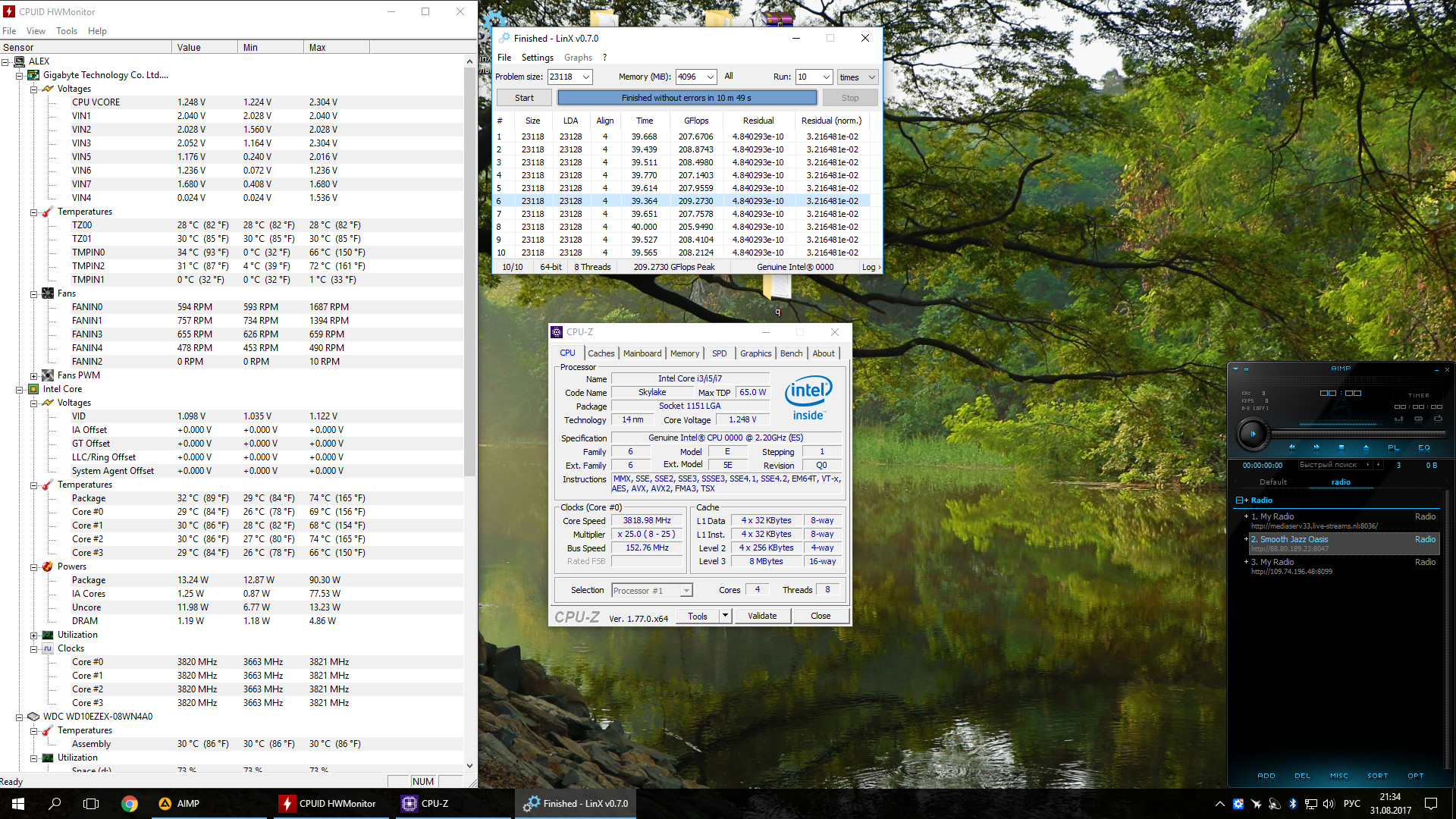Open Chrome from the taskbar
Image resolution: width=1456 pixels, height=819 pixels.
click(x=130, y=804)
